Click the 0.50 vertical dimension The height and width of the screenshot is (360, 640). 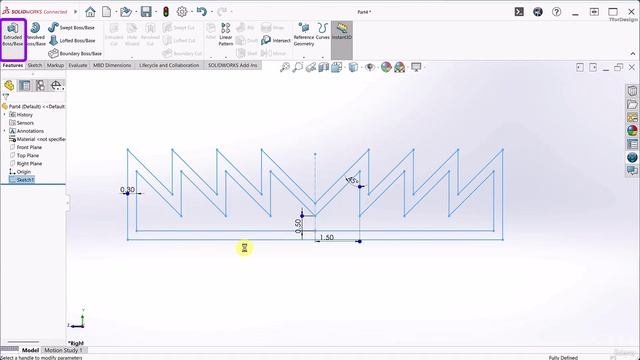pos(298,227)
